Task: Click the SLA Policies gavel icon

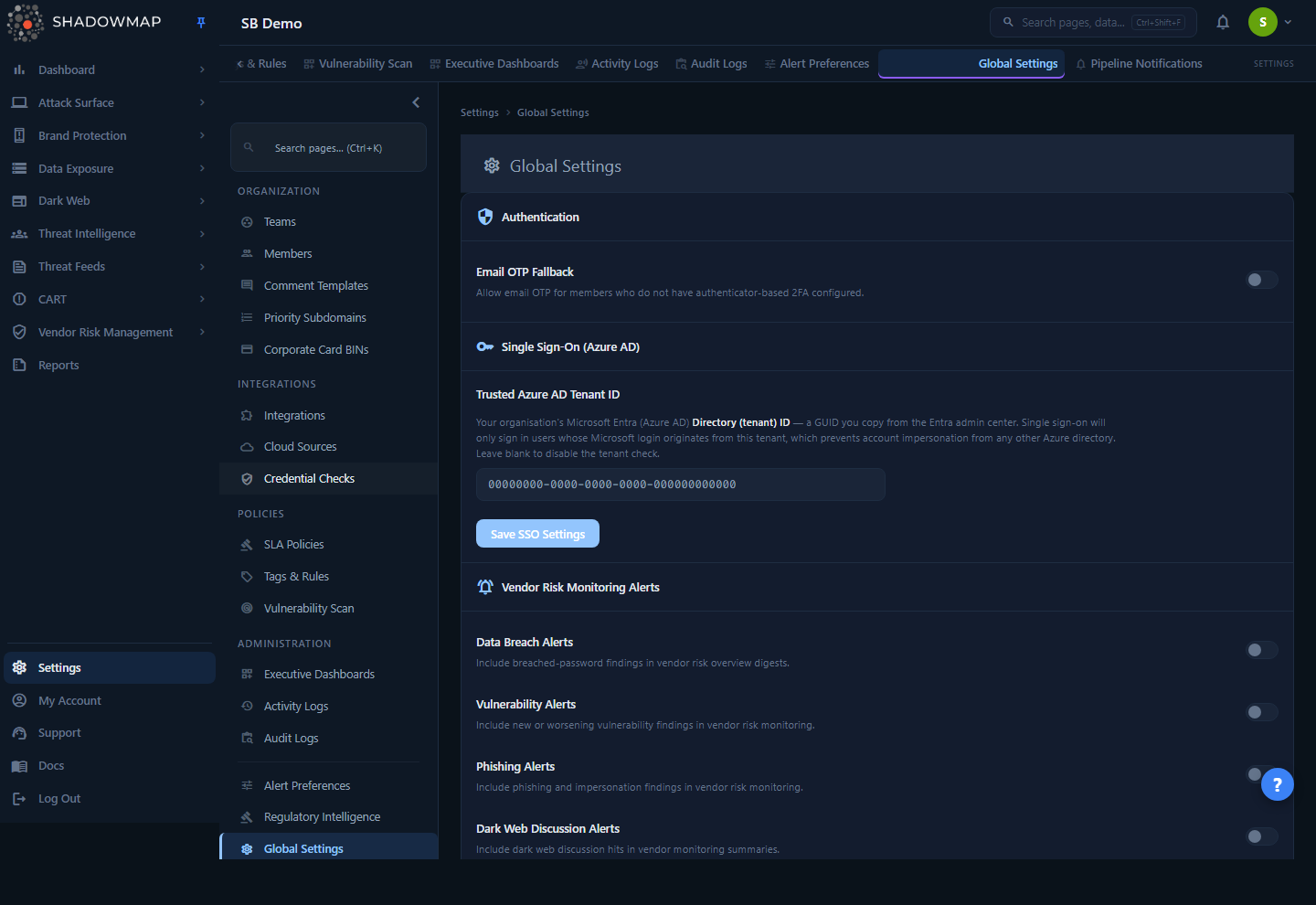Action: point(247,545)
